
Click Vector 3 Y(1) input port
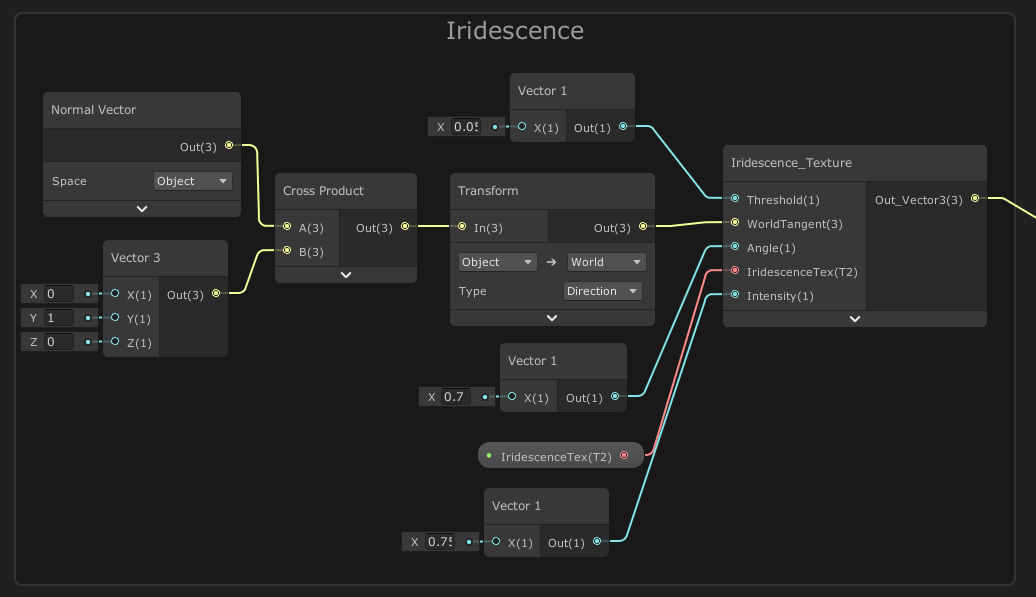pos(115,318)
